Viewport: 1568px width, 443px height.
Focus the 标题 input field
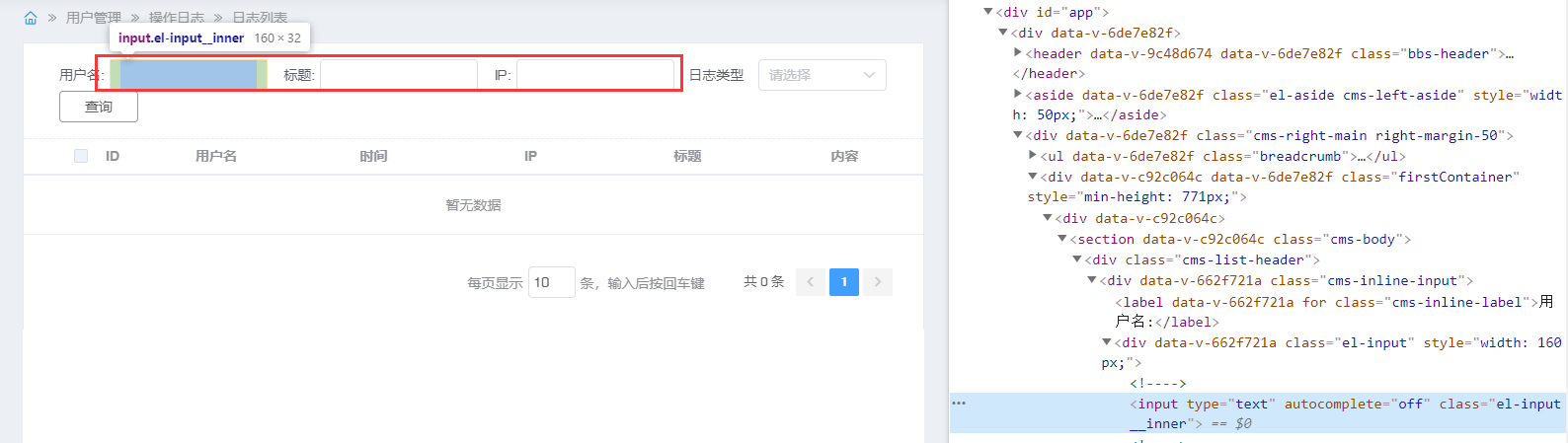(x=399, y=75)
